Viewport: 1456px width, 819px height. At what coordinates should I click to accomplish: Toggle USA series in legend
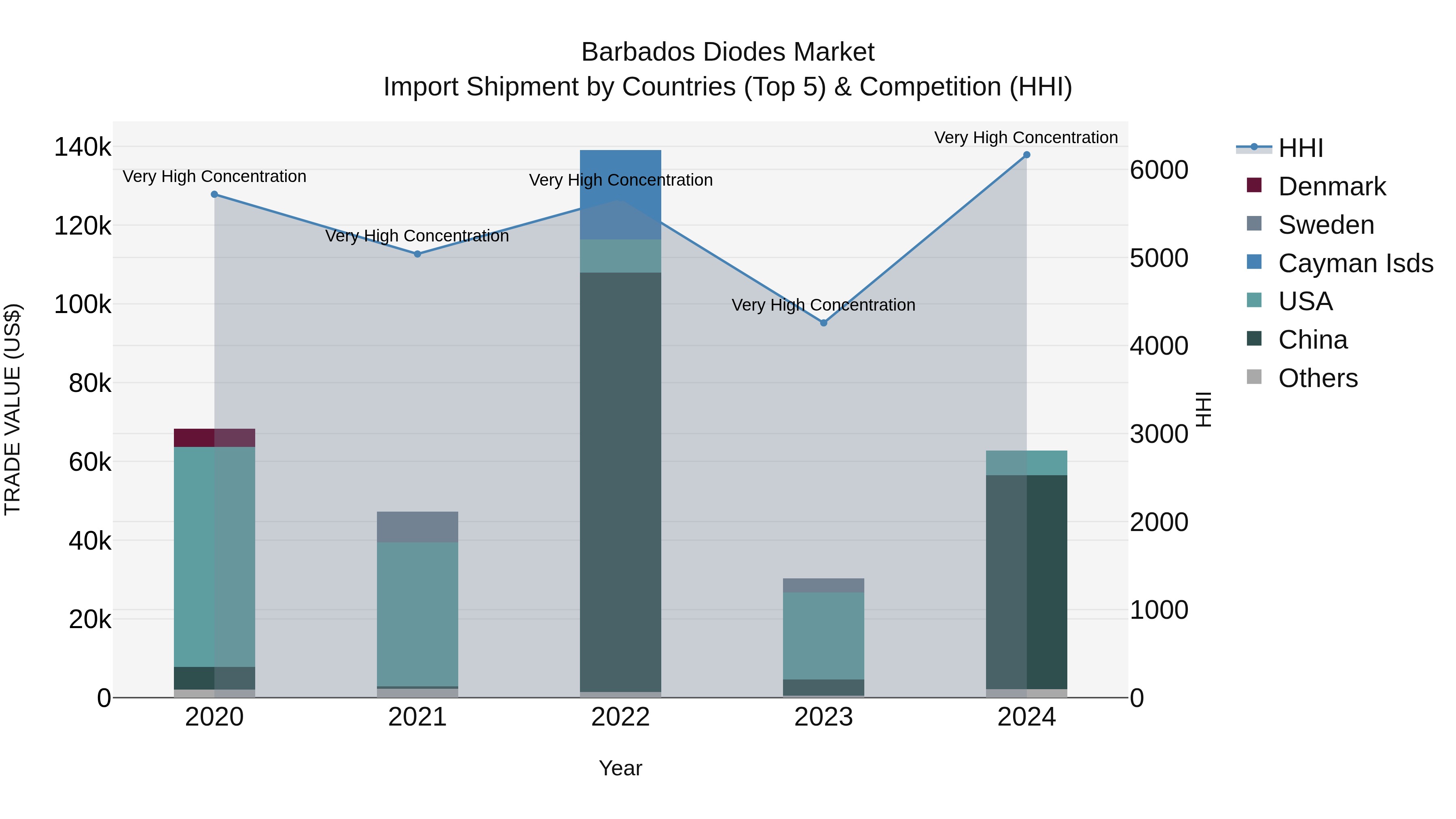pyautogui.click(x=1289, y=301)
